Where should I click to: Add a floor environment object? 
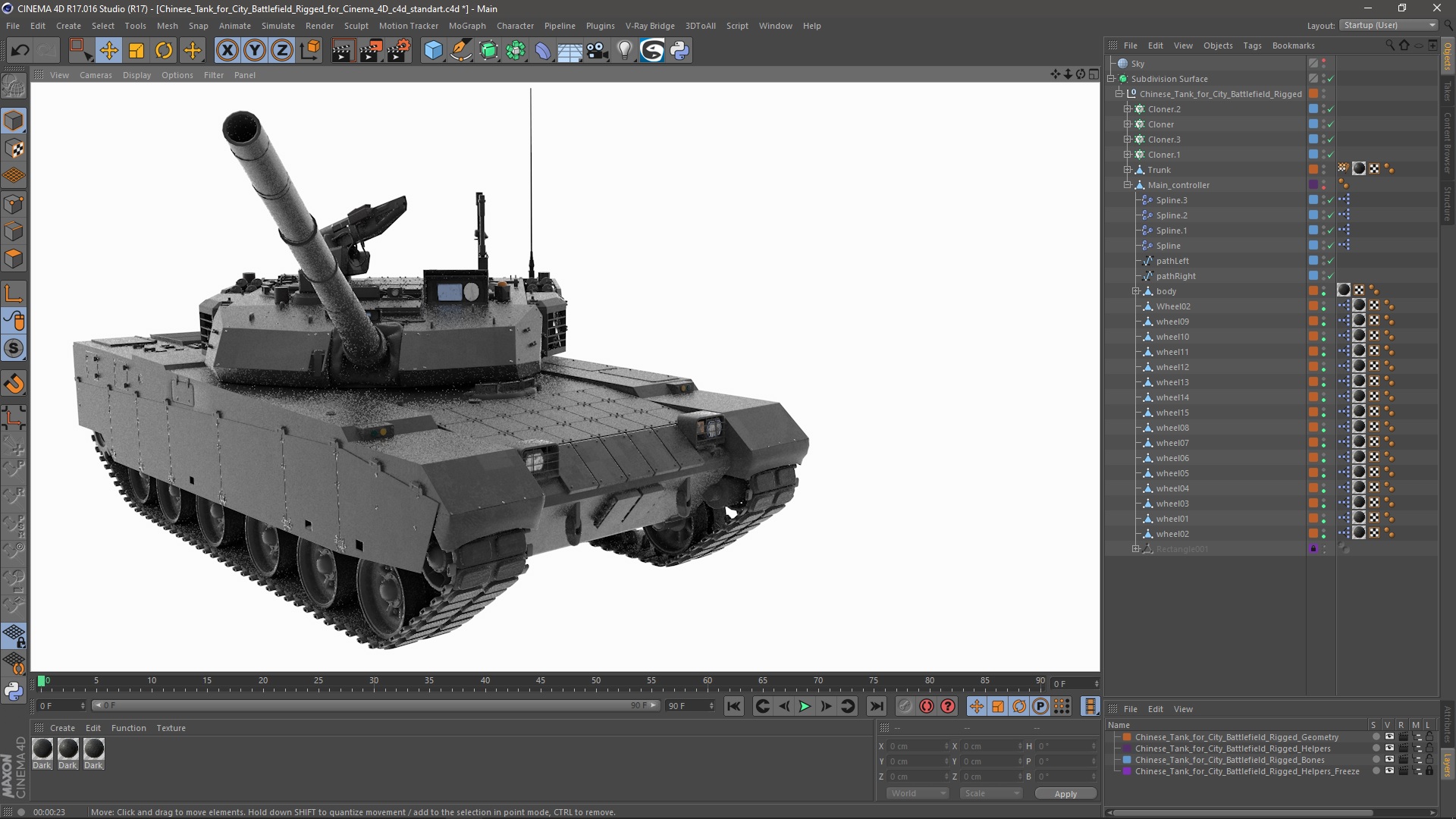coord(570,51)
